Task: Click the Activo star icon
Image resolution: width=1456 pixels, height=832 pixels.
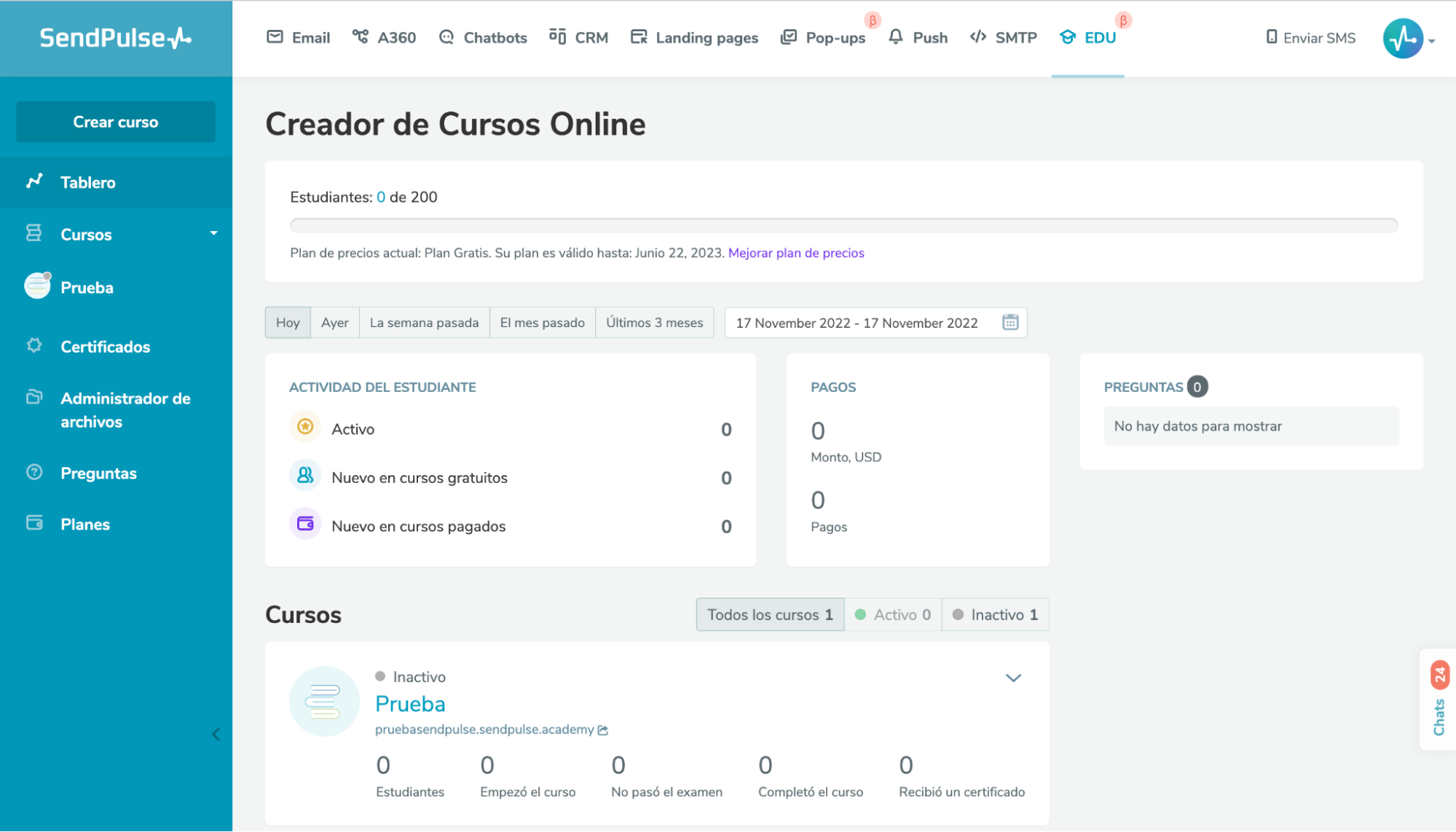Action: pos(305,427)
